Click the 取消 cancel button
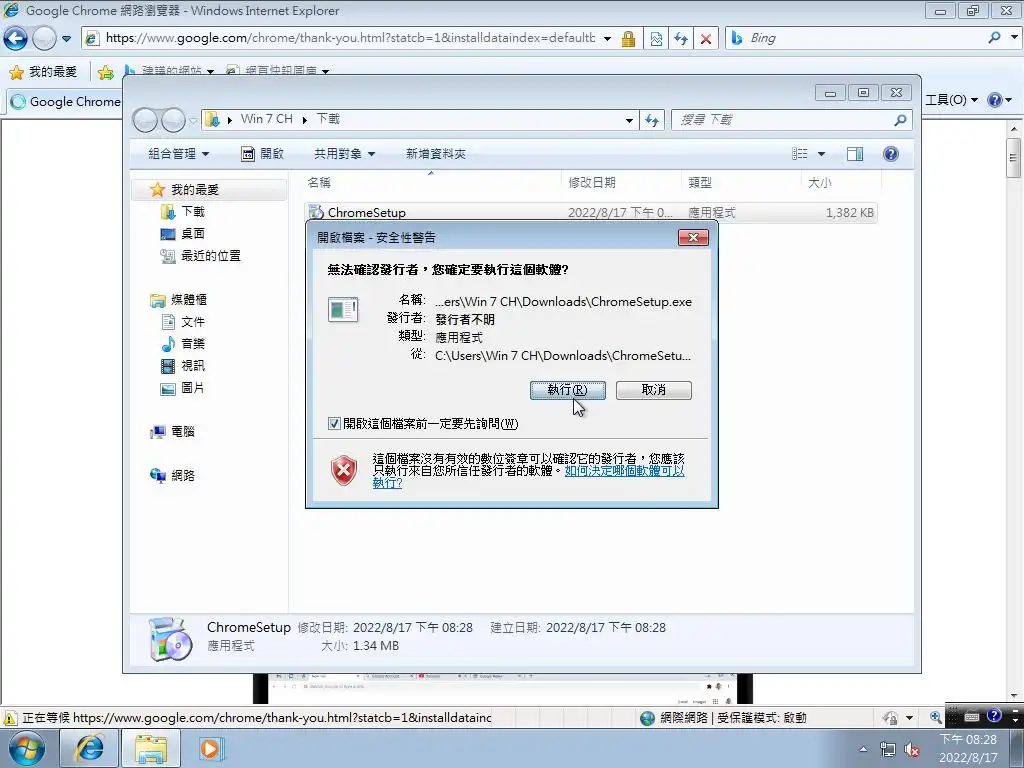 click(x=654, y=390)
